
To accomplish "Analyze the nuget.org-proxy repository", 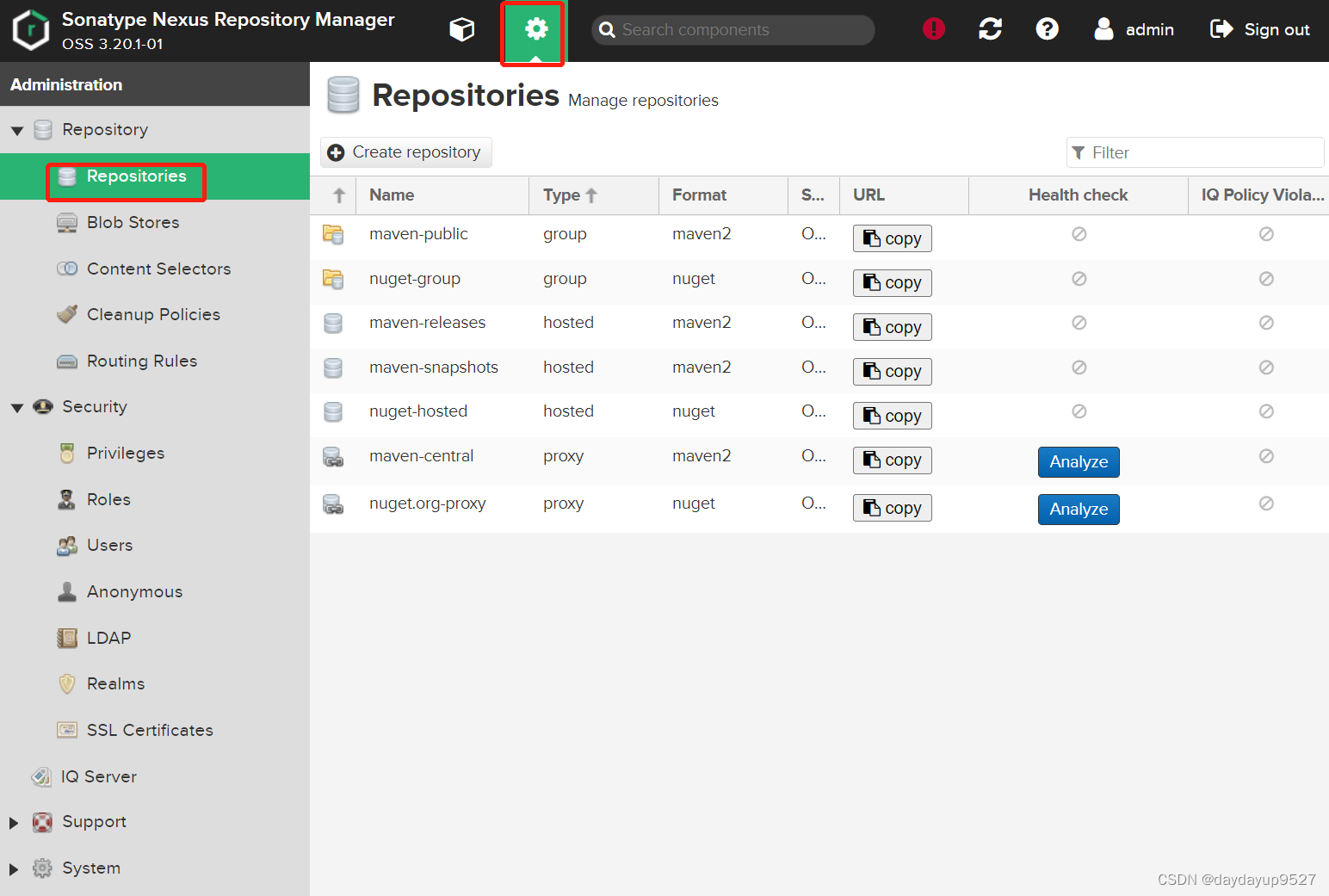I will click(x=1079, y=510).
